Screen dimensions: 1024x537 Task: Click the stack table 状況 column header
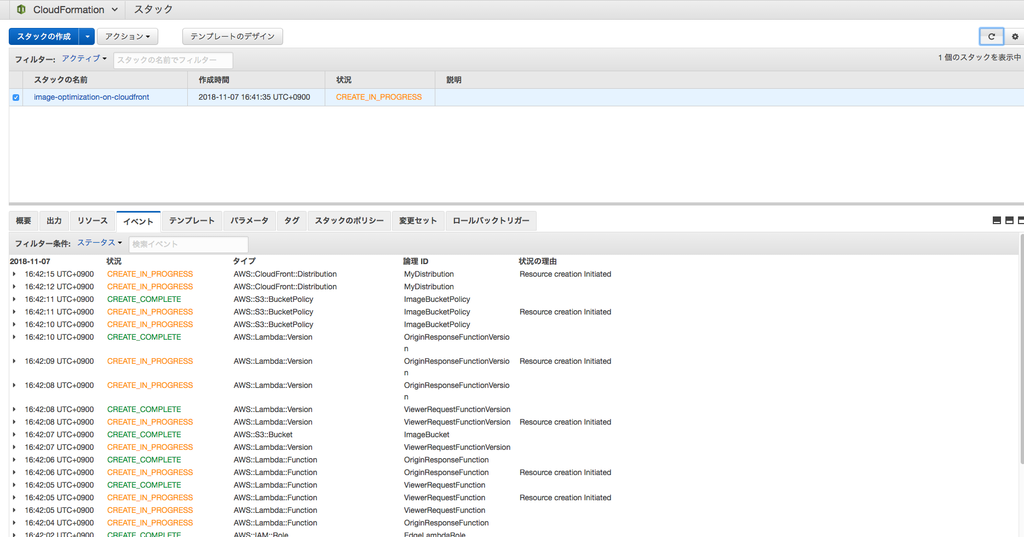380,80
